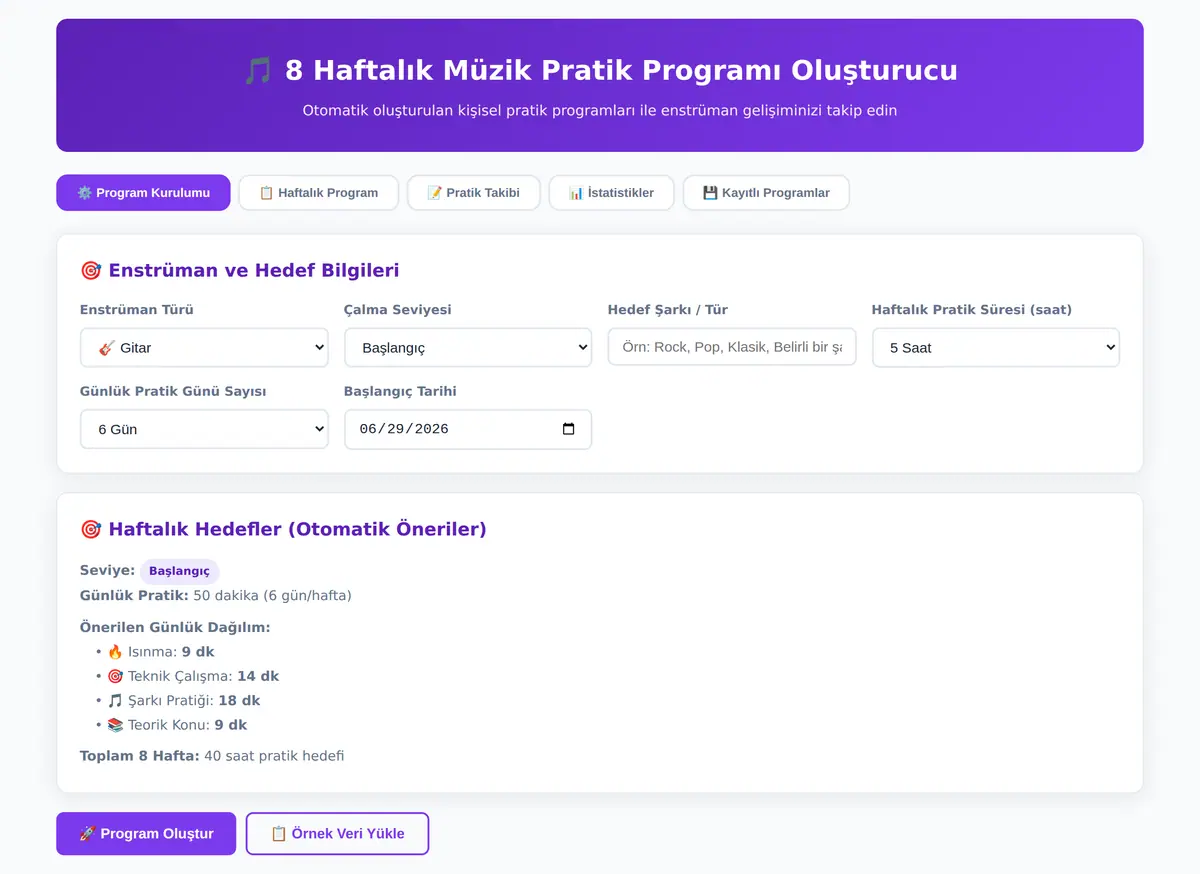Viewport: 1200px width, 874px height.
Task: Click the Örnek Veri Yükle button
Action: coord(338,834)
